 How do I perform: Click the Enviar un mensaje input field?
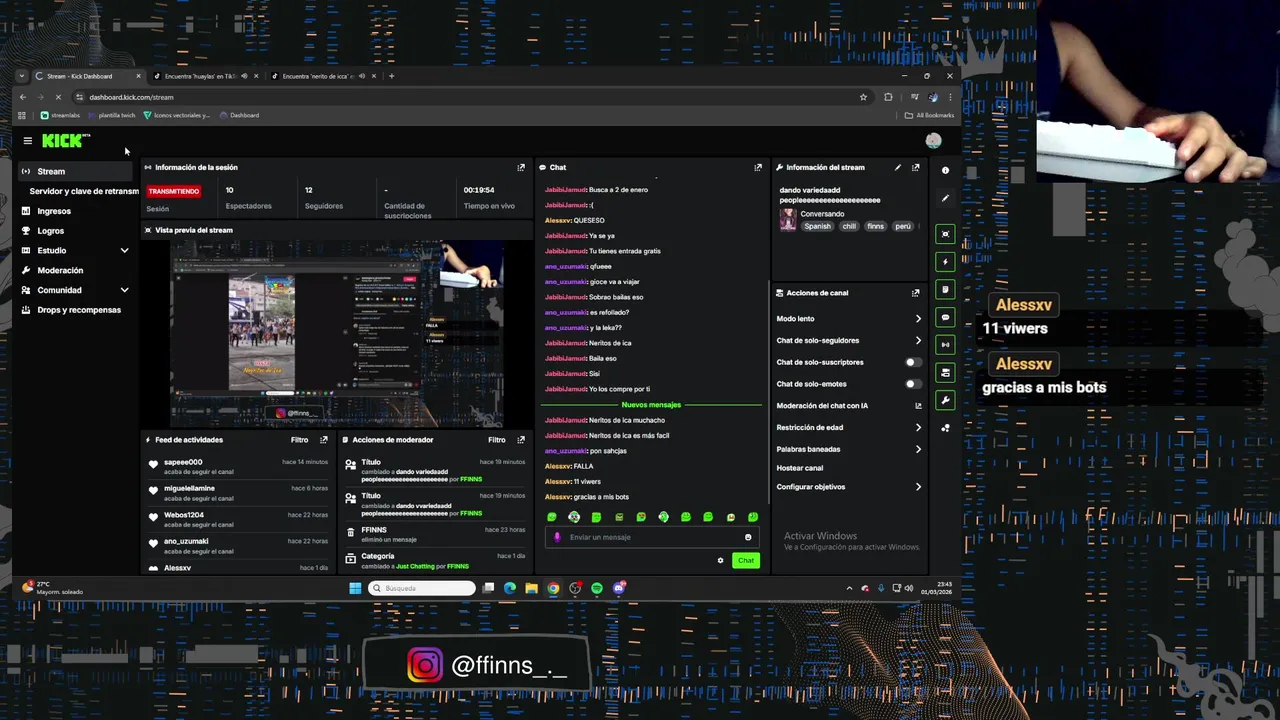coord(651,537)
